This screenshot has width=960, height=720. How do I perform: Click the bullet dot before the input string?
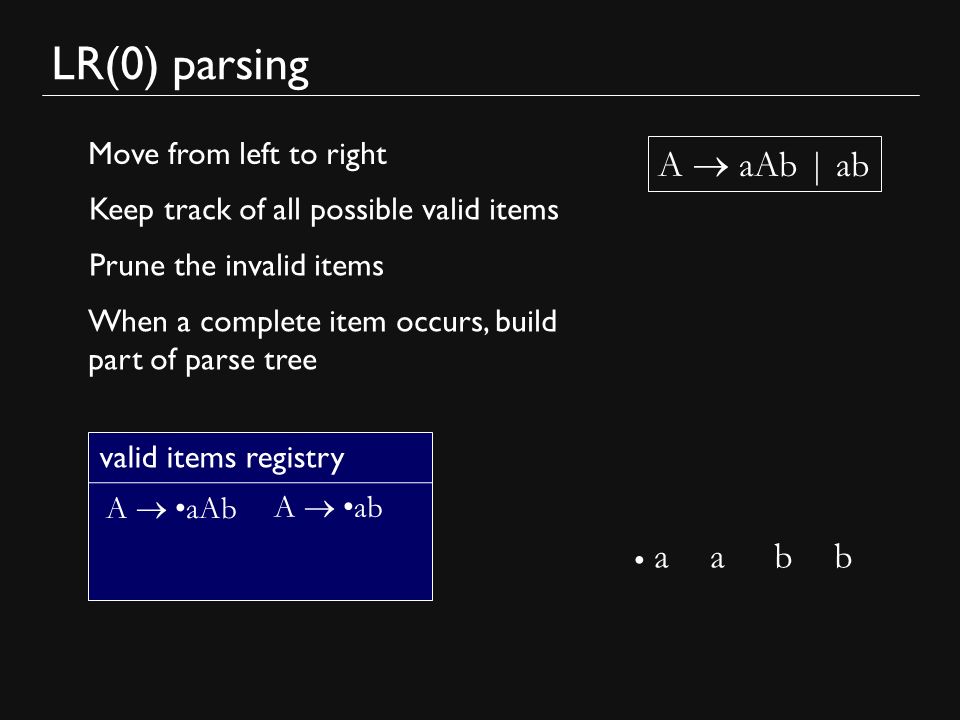pyautogui.click(x=639, y=560)
